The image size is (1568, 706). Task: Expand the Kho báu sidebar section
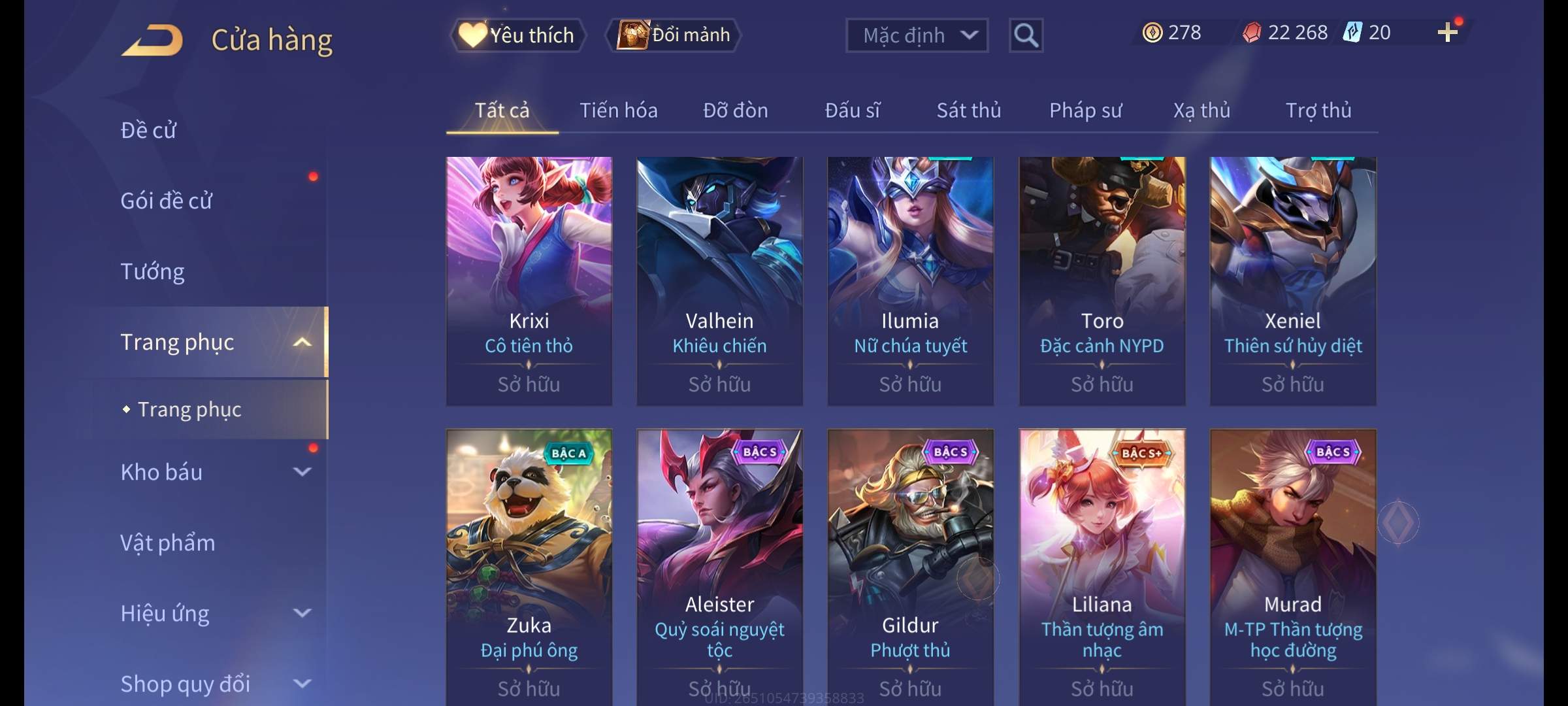302,472
